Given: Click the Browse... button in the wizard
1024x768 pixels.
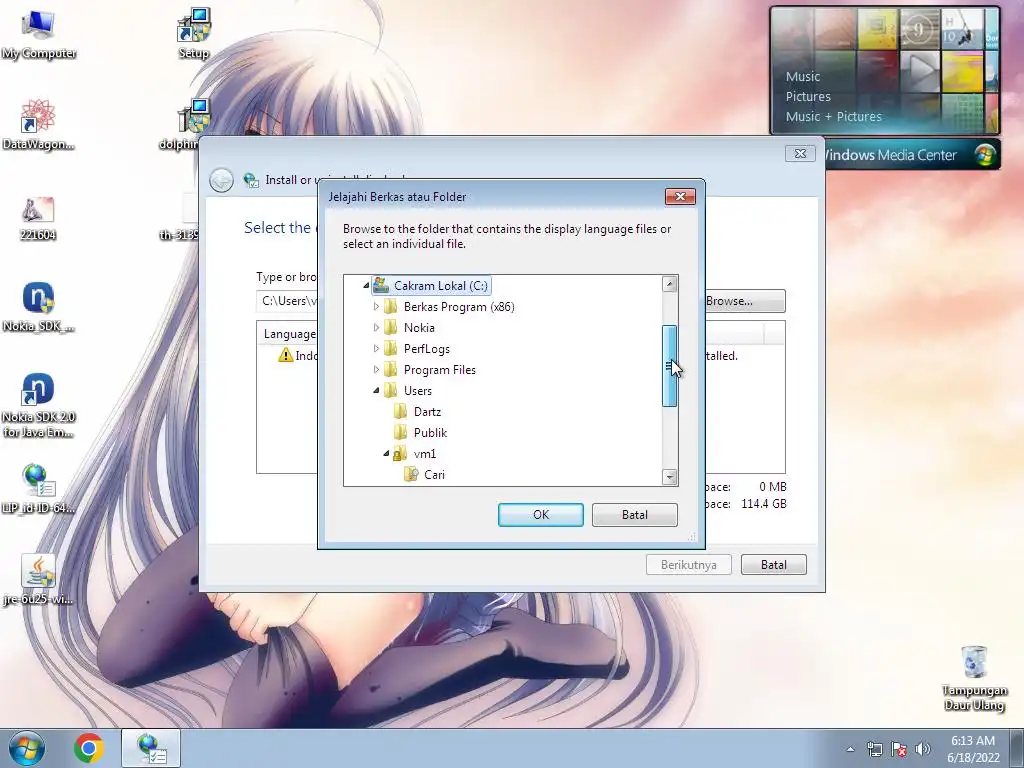Looking at the screenshot, I should (744, 301).
